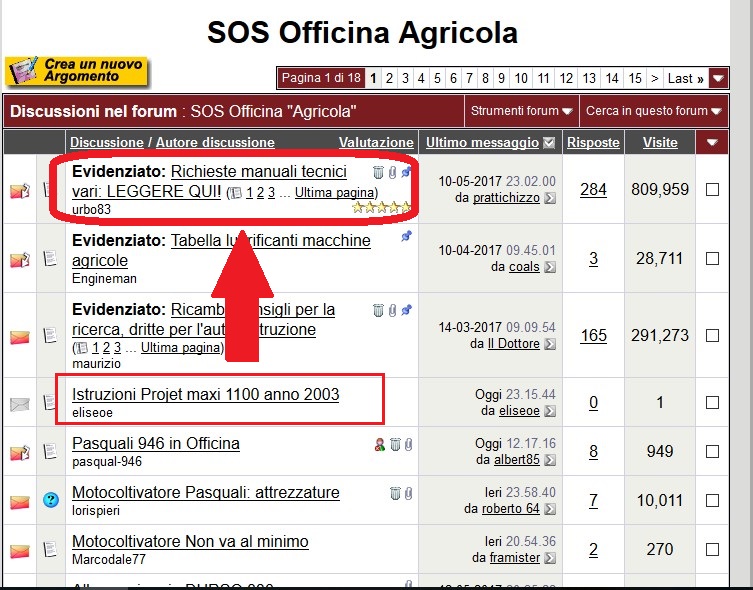Viewport: 753px width, 590px height.
Task: Click the sort icon beside Ultimo messaggio
Action: coord(548,143)
